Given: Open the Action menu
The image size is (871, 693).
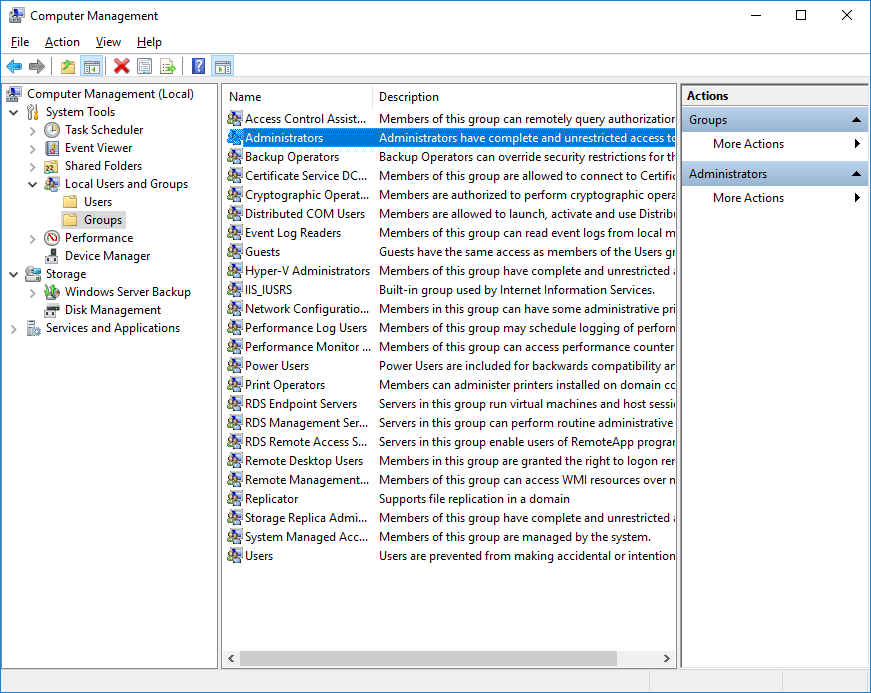Looking at the screenshot, I should [x=62, y=42].
